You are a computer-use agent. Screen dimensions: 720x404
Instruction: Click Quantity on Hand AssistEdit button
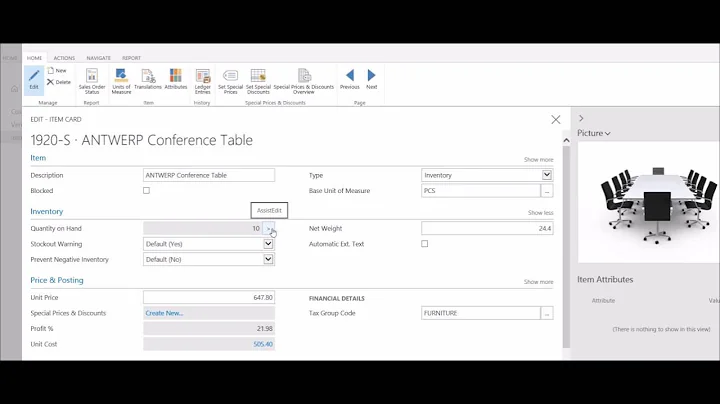click(x=269, y=228)
